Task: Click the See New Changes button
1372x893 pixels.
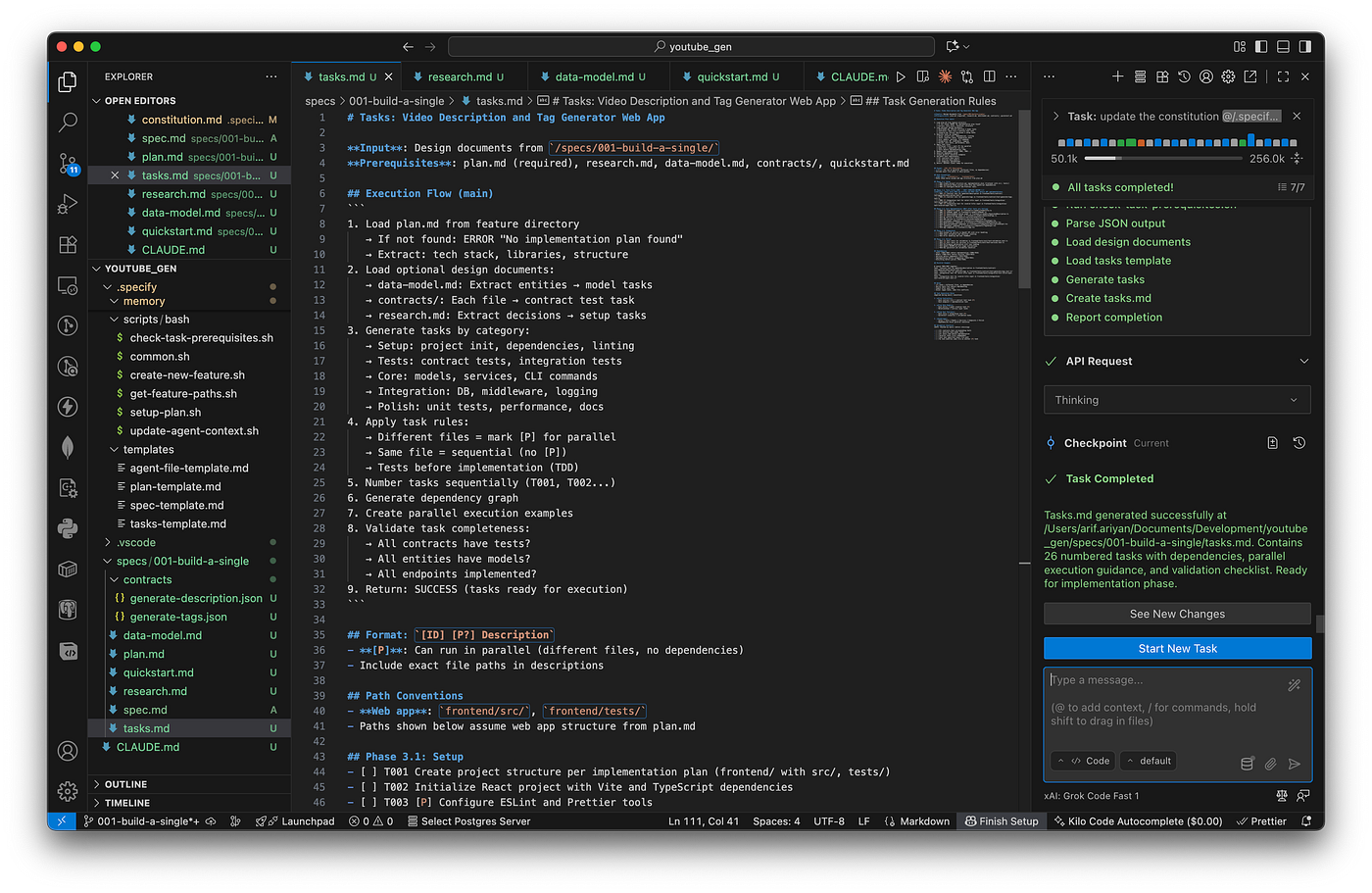Action: click(1177, 614)
